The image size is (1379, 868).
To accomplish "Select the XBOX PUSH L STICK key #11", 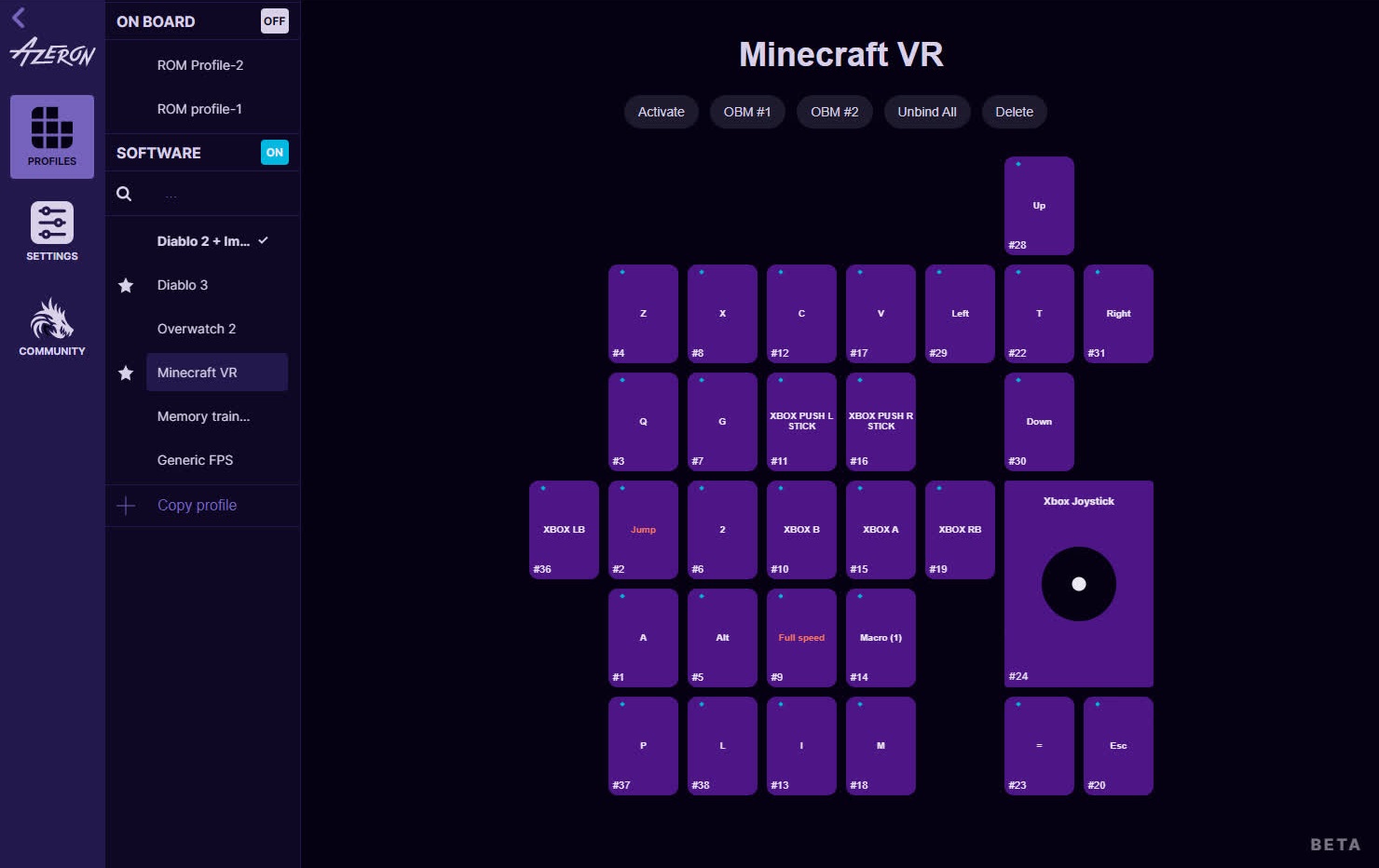I will [x=802, y=422].
